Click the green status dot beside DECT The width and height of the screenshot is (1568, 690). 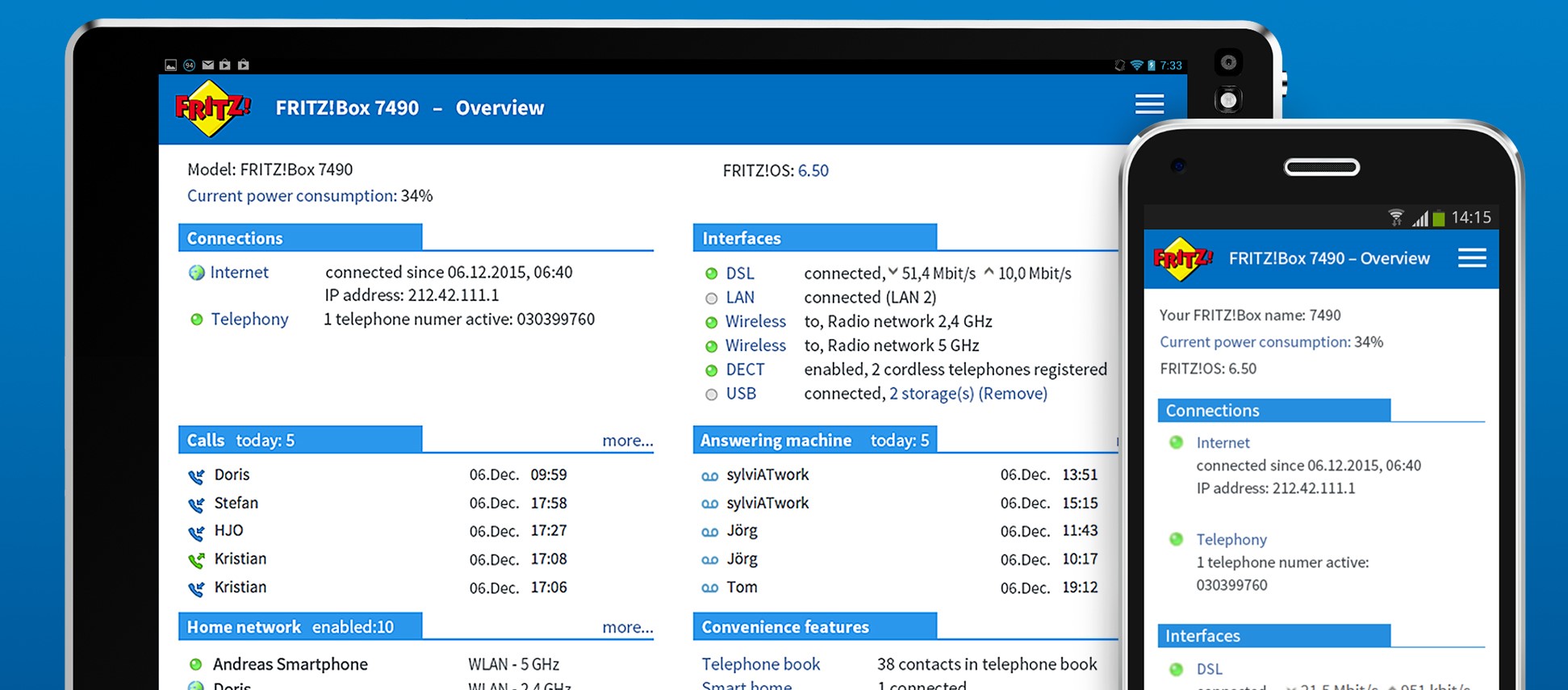point(711,370)
